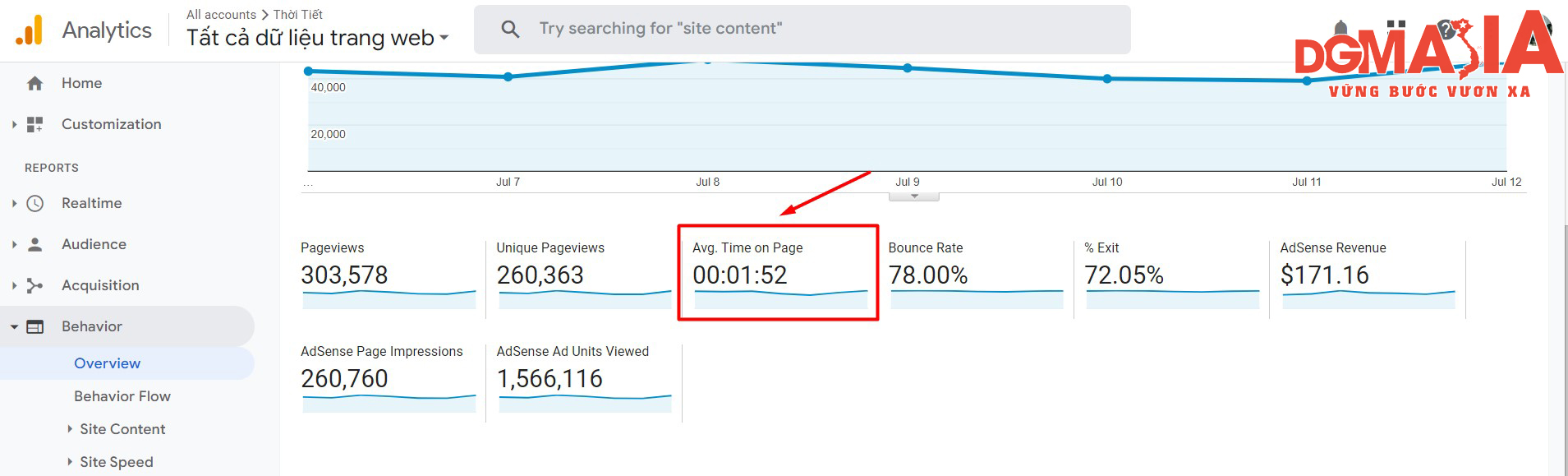
Task: Click the Audience person icon
Action: (x=34, y=244)
